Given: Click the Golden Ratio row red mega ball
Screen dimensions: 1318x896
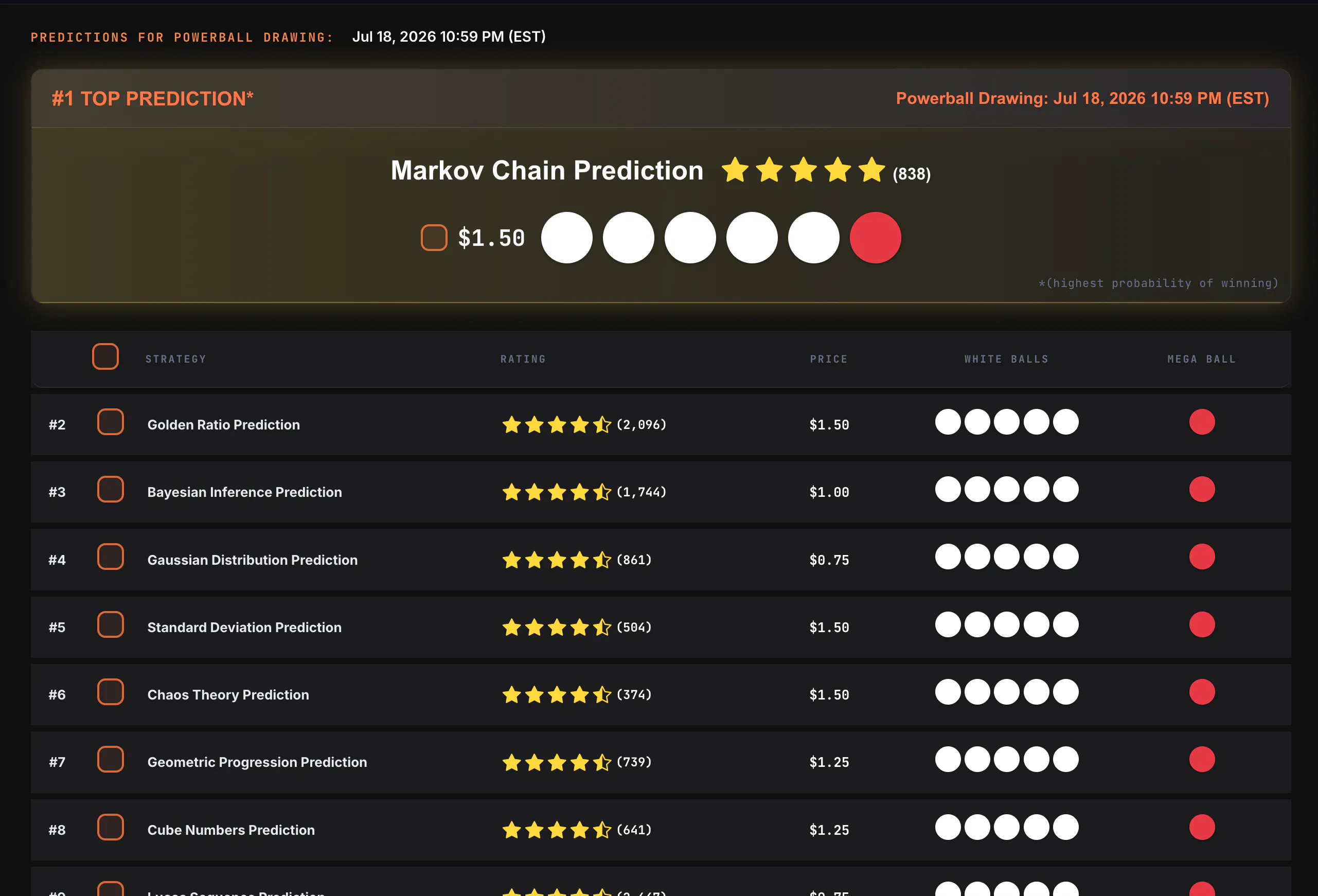Looking at the screenshot, I should click(1202, 422).
